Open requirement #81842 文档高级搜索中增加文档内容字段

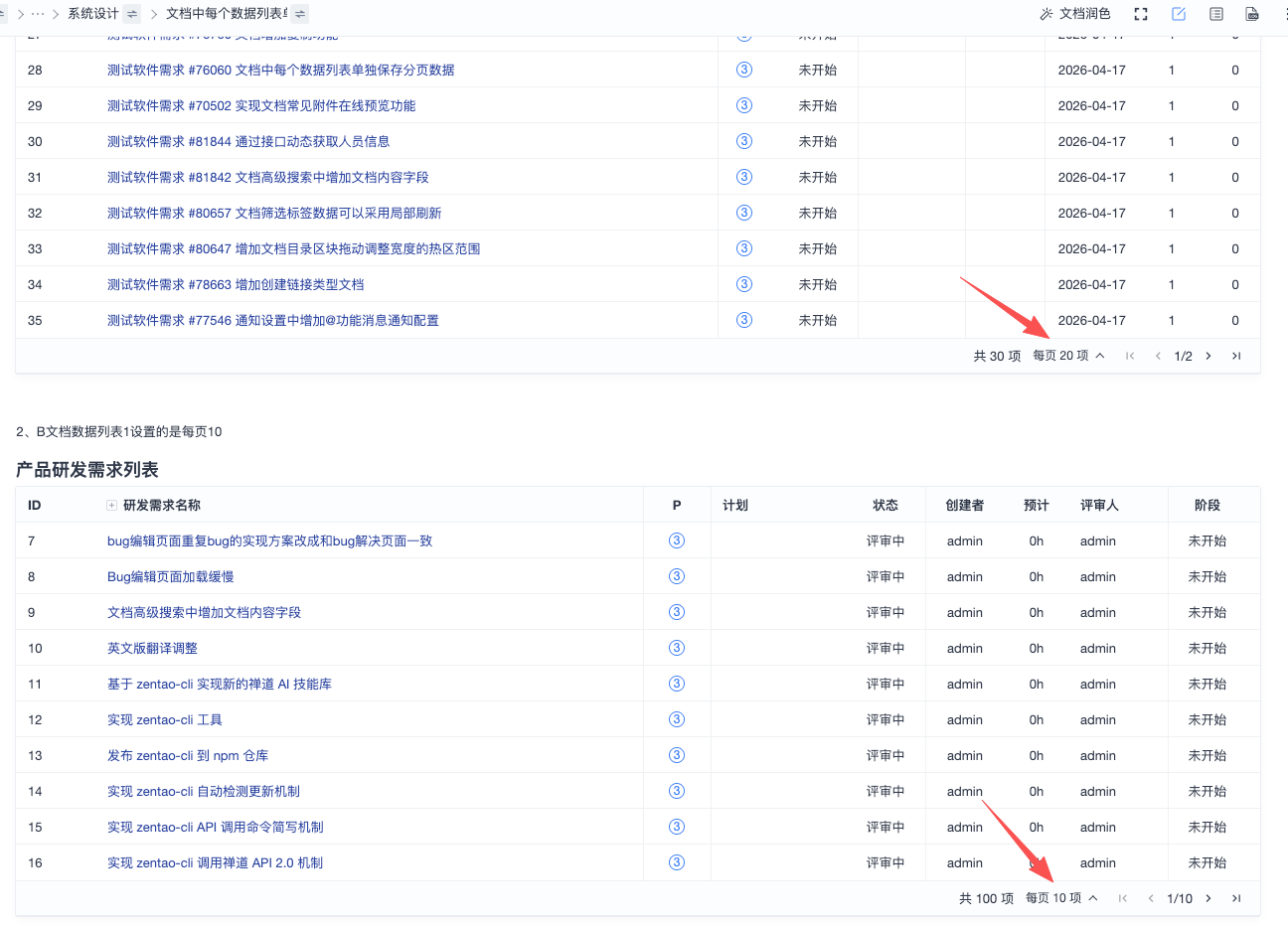(x=268, y=177)
